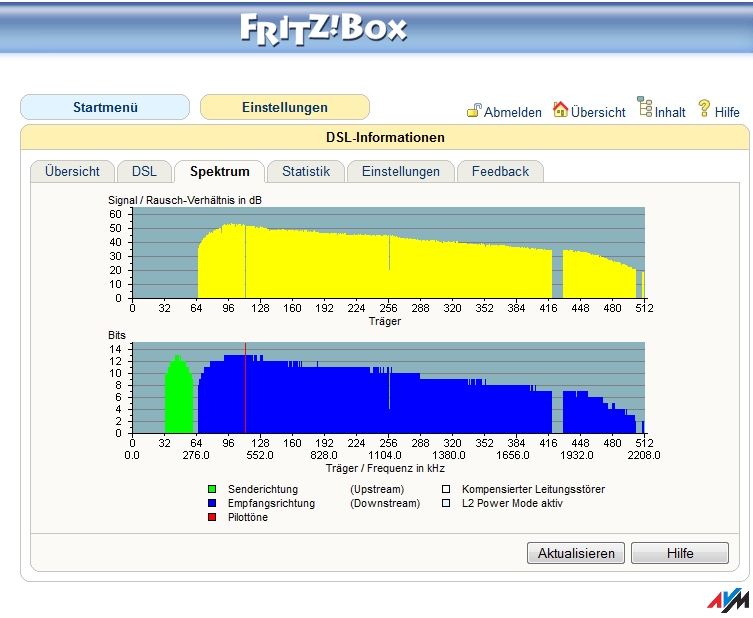This screenshot has width=753, height=618.
Task: Click the '1932.0' frequency axis value
Action: pyautogui.click(x=577, y=455)
